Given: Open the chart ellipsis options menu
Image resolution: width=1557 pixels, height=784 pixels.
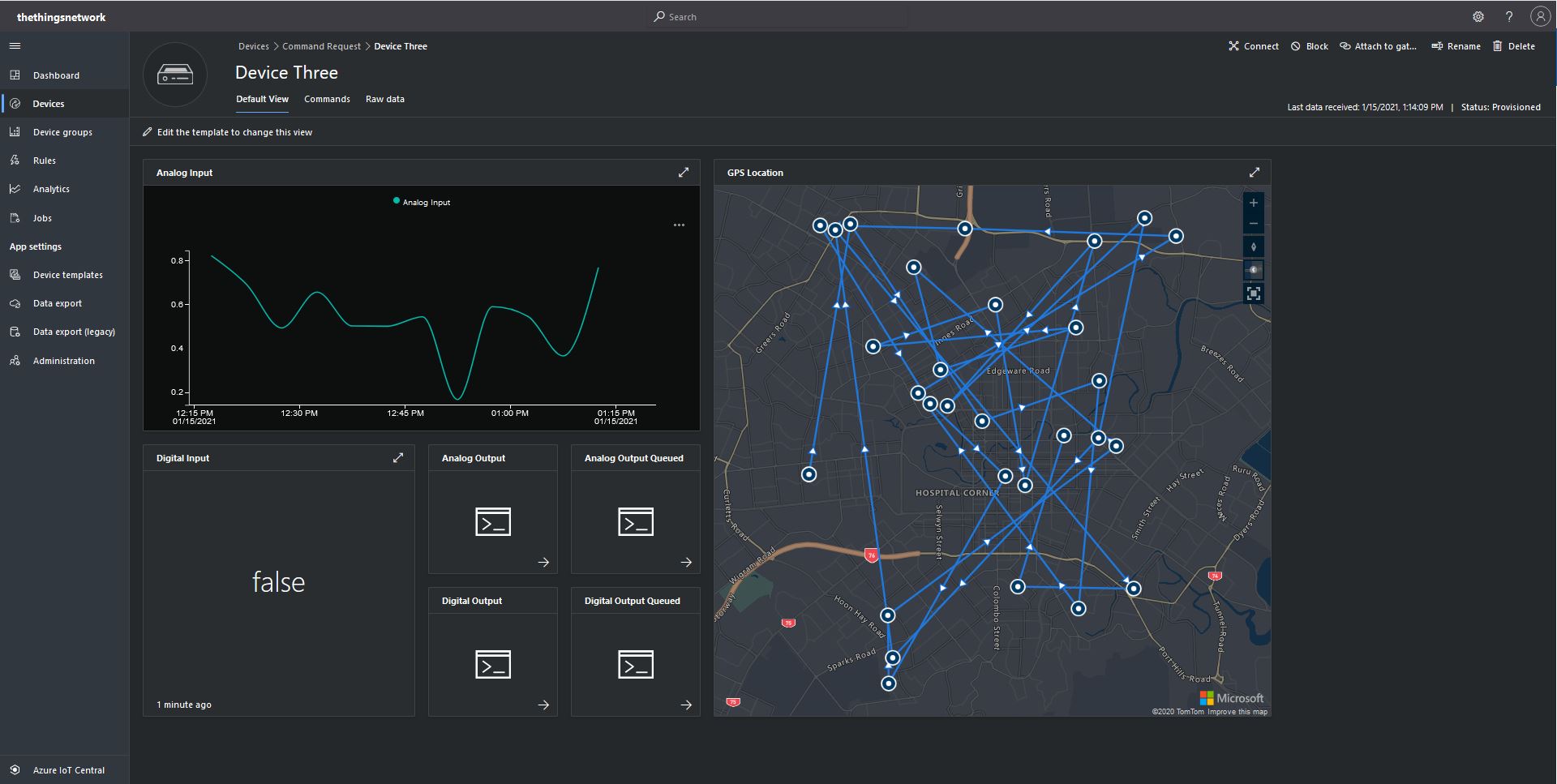Looking at the screenshot, I should pyautogui.click(x=679, y=225).
